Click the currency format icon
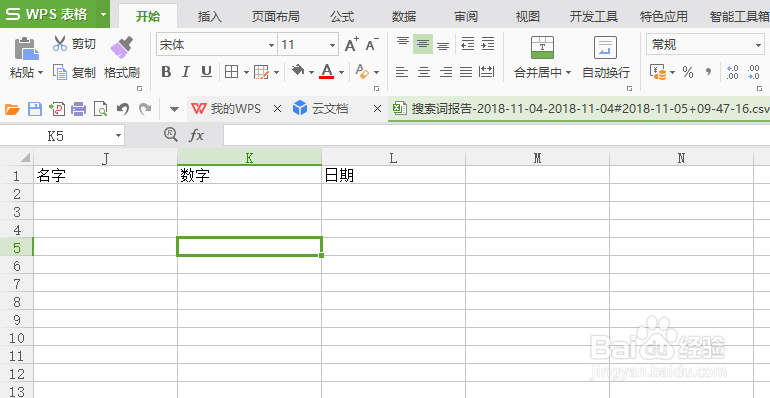 point(658,72)
